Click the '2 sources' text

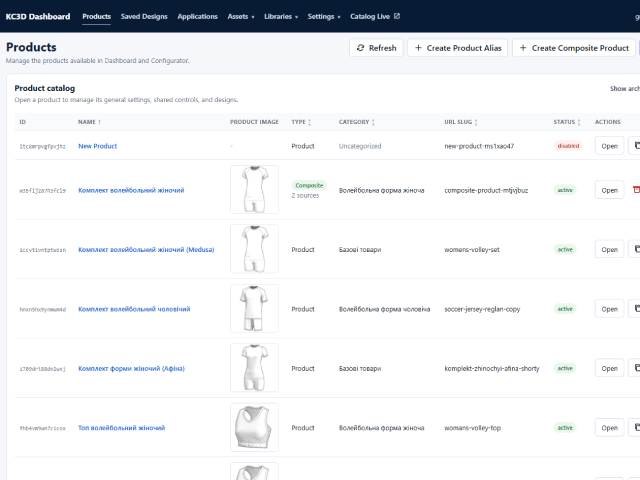[305, 196]
